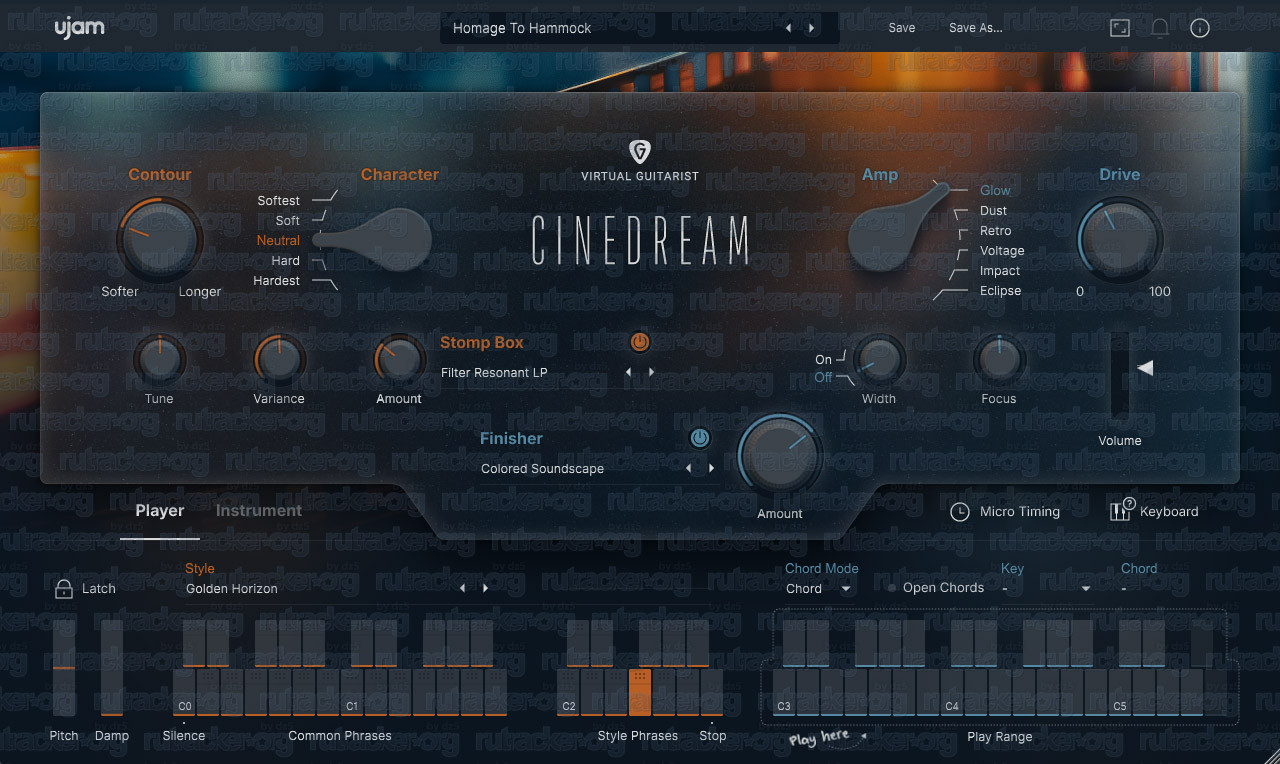Click the Finisher Amount knob

pyautogui.click(x=780, y=456)
